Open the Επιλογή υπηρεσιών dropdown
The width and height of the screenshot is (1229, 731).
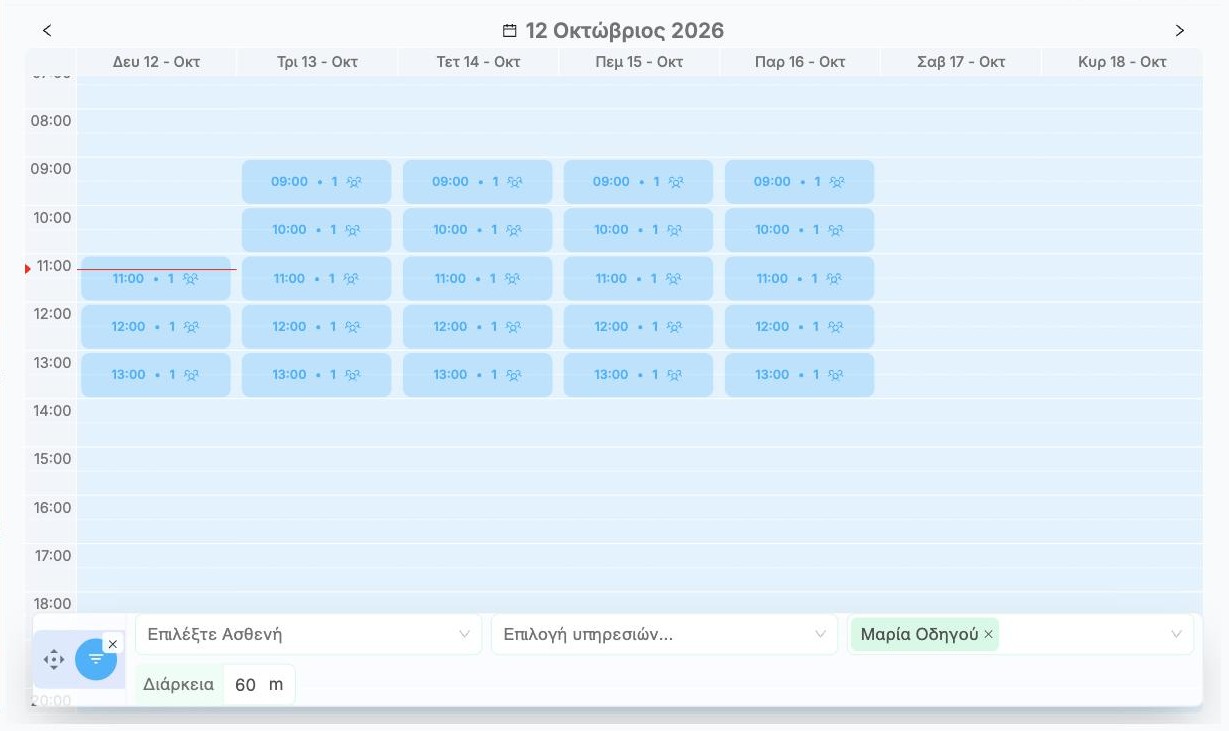pos(664,634)
